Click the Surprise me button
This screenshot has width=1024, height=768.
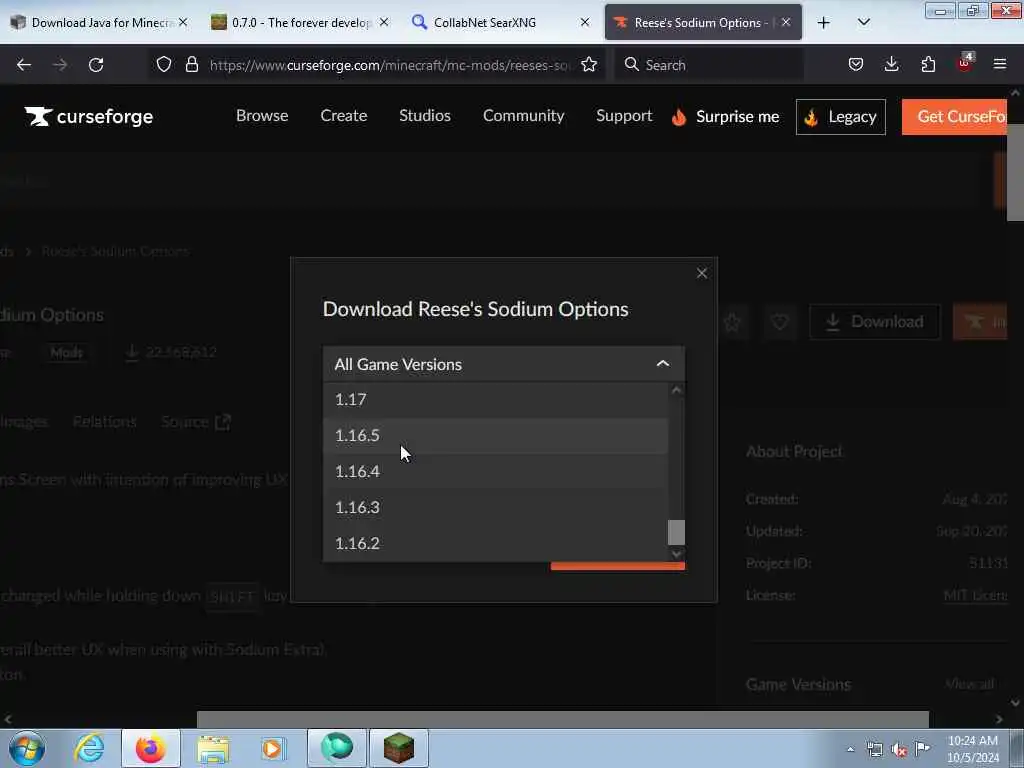725,117
